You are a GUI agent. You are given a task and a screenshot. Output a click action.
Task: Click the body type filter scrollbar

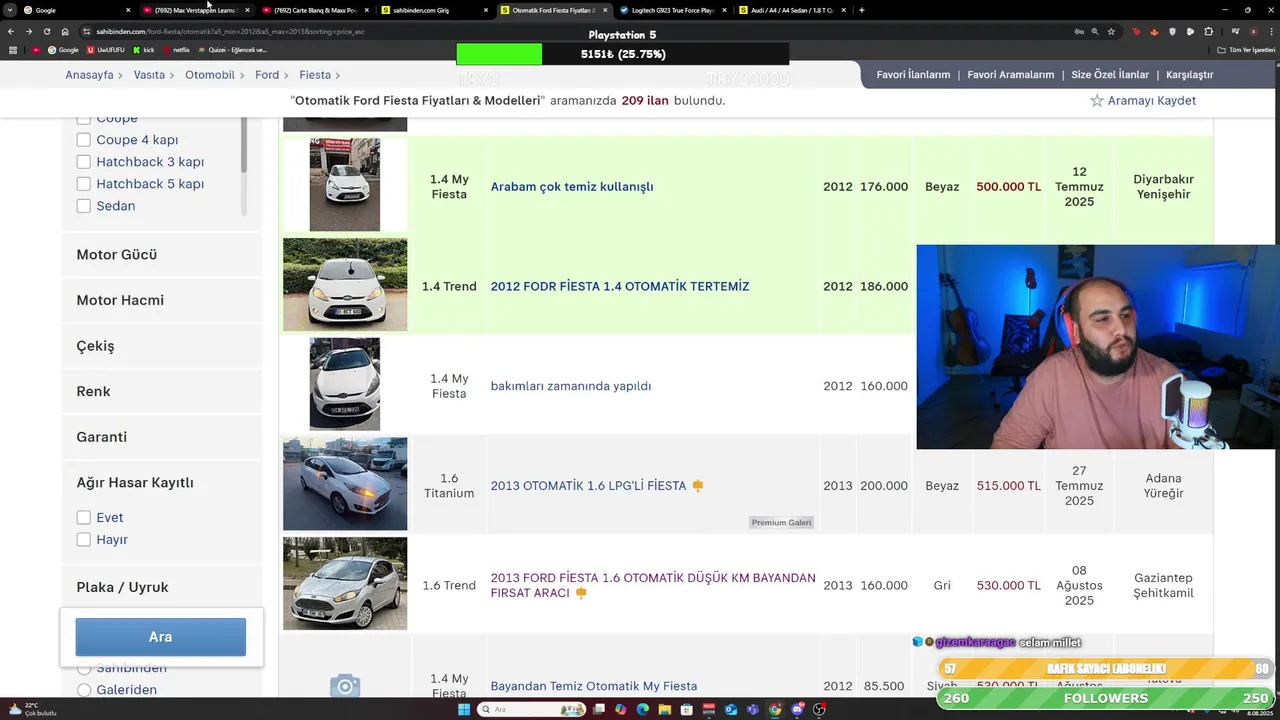tap(244, 145)
